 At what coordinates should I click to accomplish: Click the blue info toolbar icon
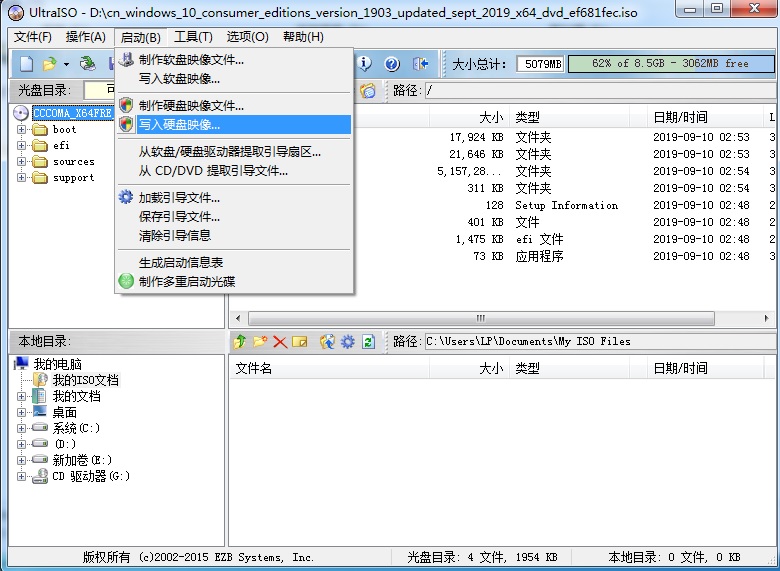click(x=365, y=63)
